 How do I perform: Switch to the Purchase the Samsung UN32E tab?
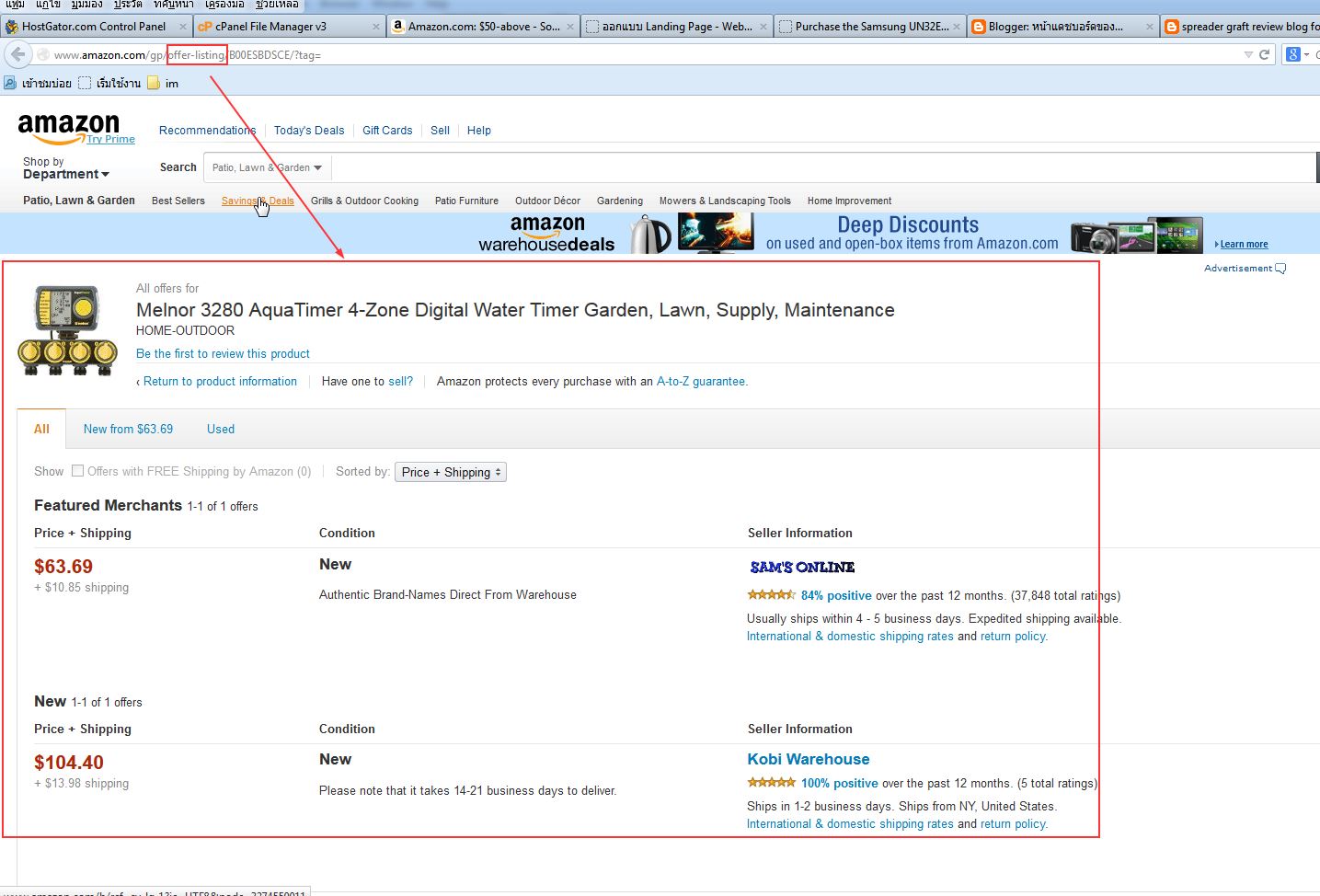pyautogui.click(x=871, y=27)
